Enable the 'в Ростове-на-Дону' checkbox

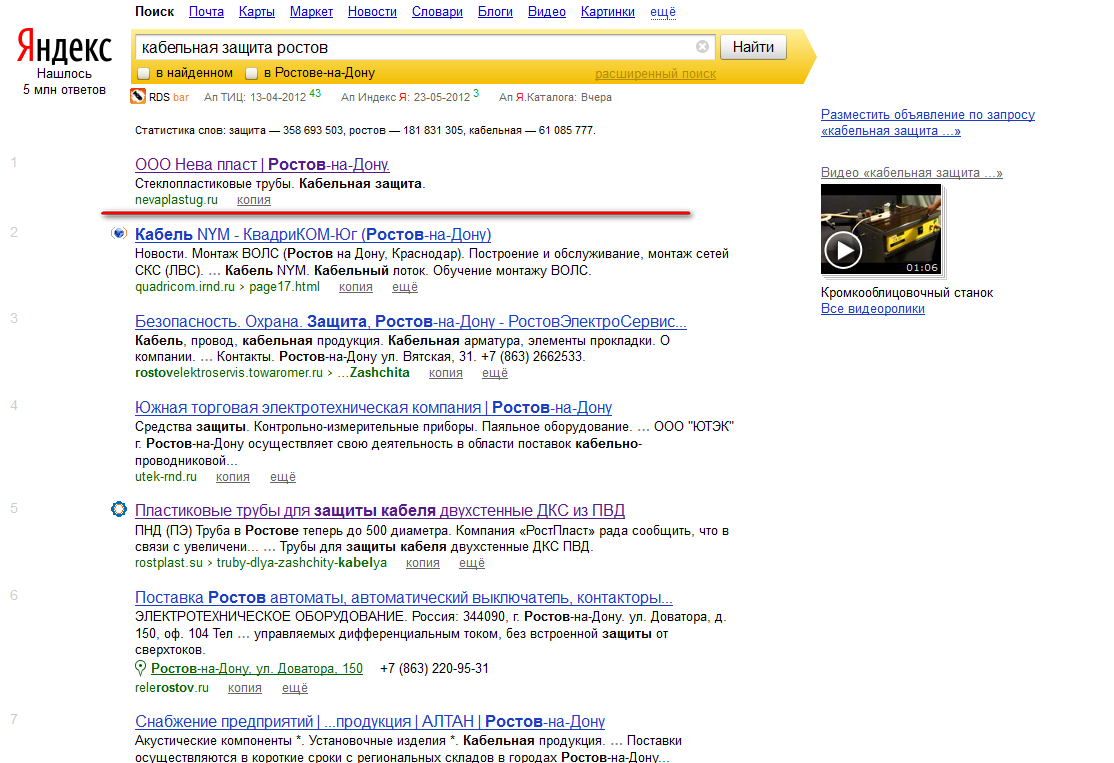(252, 73)
